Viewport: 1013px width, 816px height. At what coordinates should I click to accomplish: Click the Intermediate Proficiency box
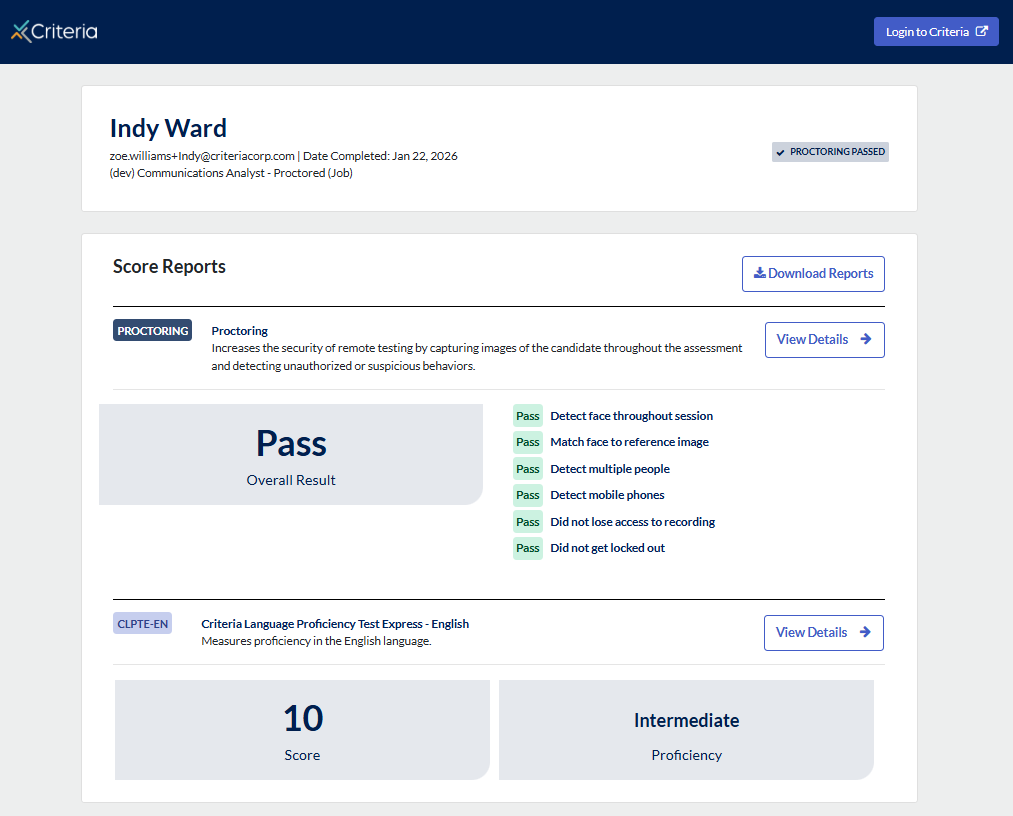point(686,730)
